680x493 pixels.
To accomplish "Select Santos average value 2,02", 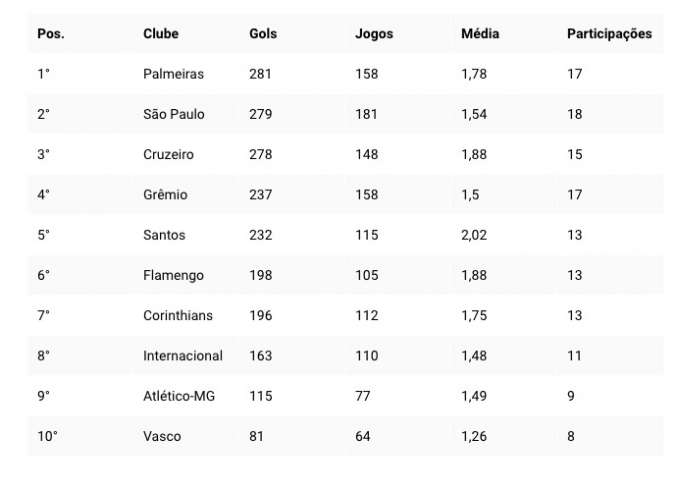I will coord(474,235).
